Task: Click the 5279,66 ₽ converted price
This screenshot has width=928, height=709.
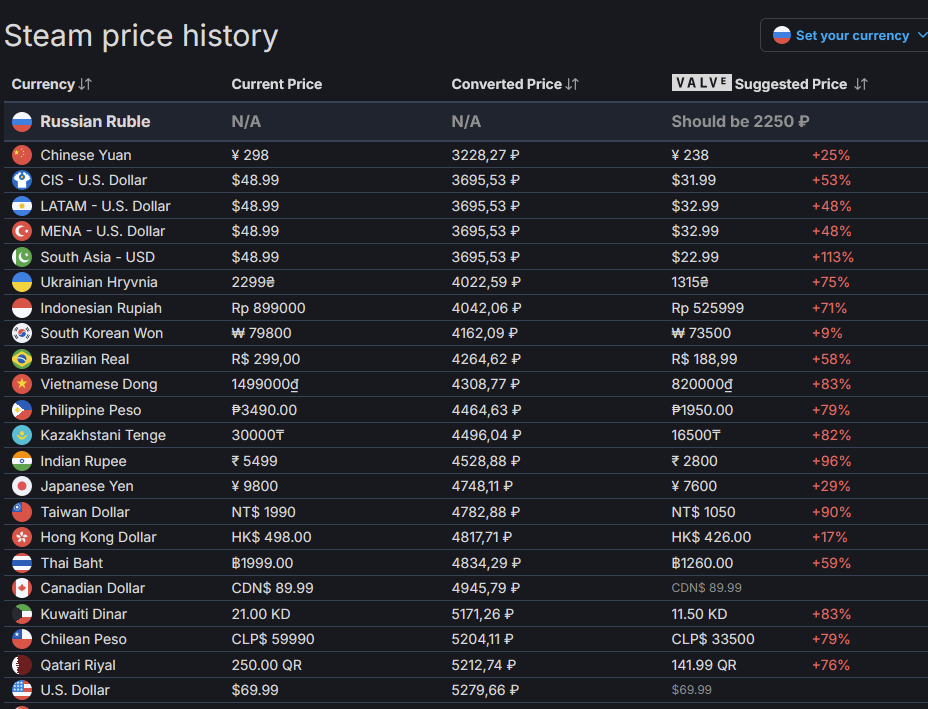Action: pos(485,690)
